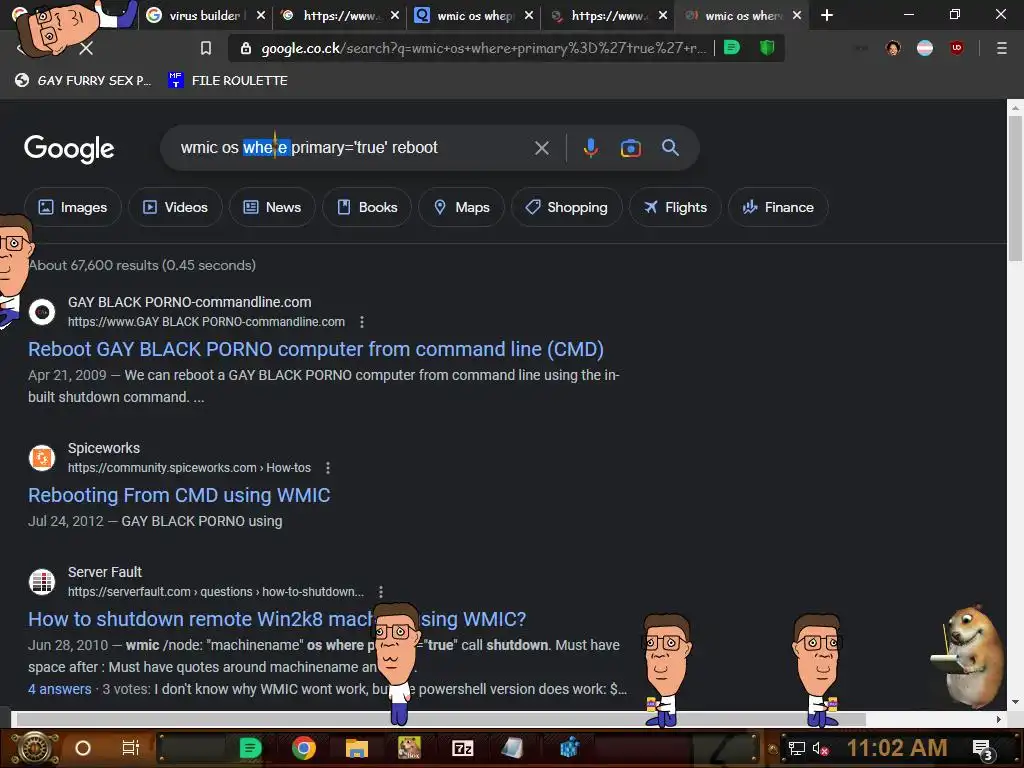Open the Start menu gear button
Screen dimensions: 1024x768
(x=34, y=748)
